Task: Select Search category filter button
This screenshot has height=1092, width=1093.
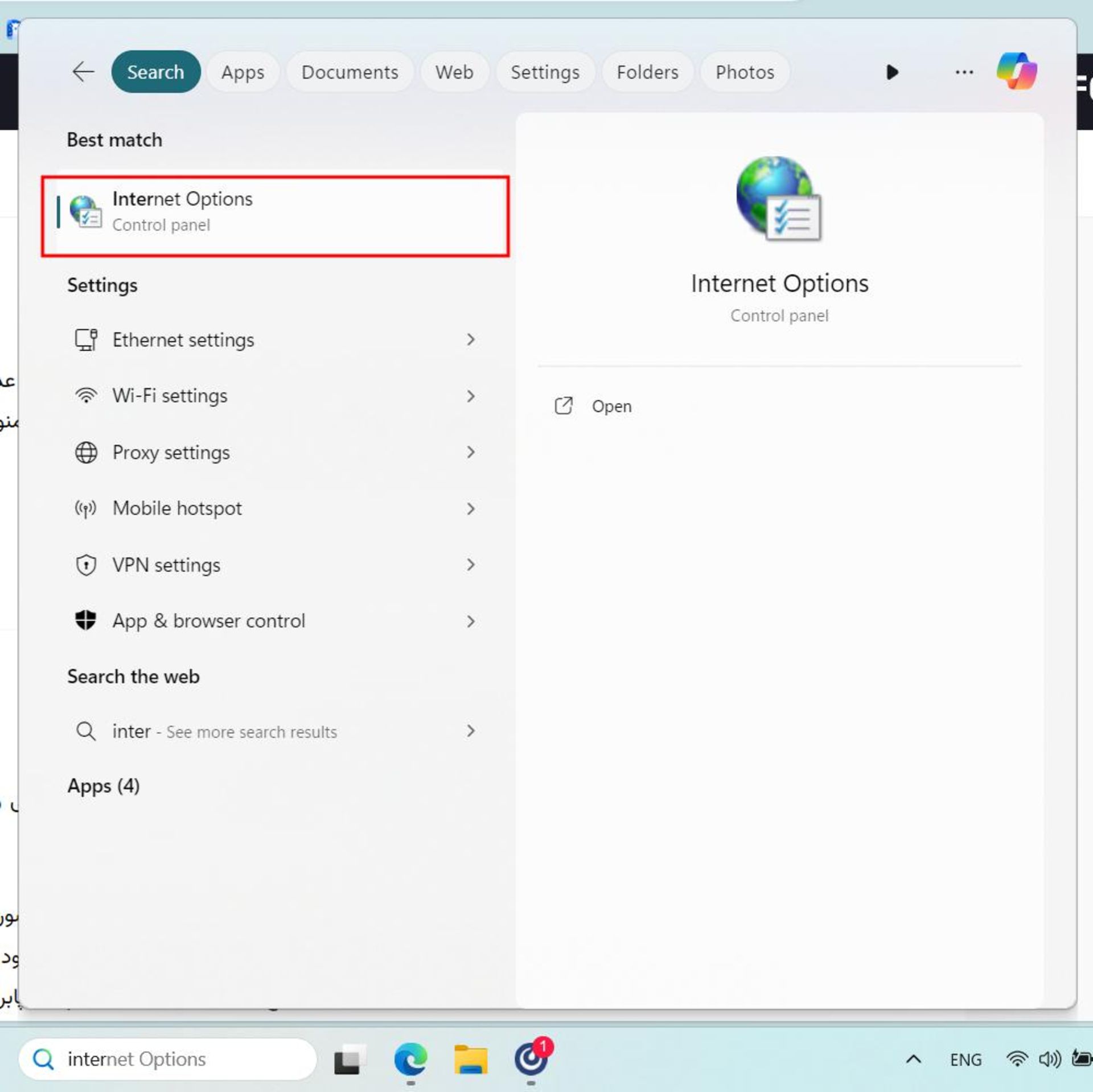Action: click(156, 72)
